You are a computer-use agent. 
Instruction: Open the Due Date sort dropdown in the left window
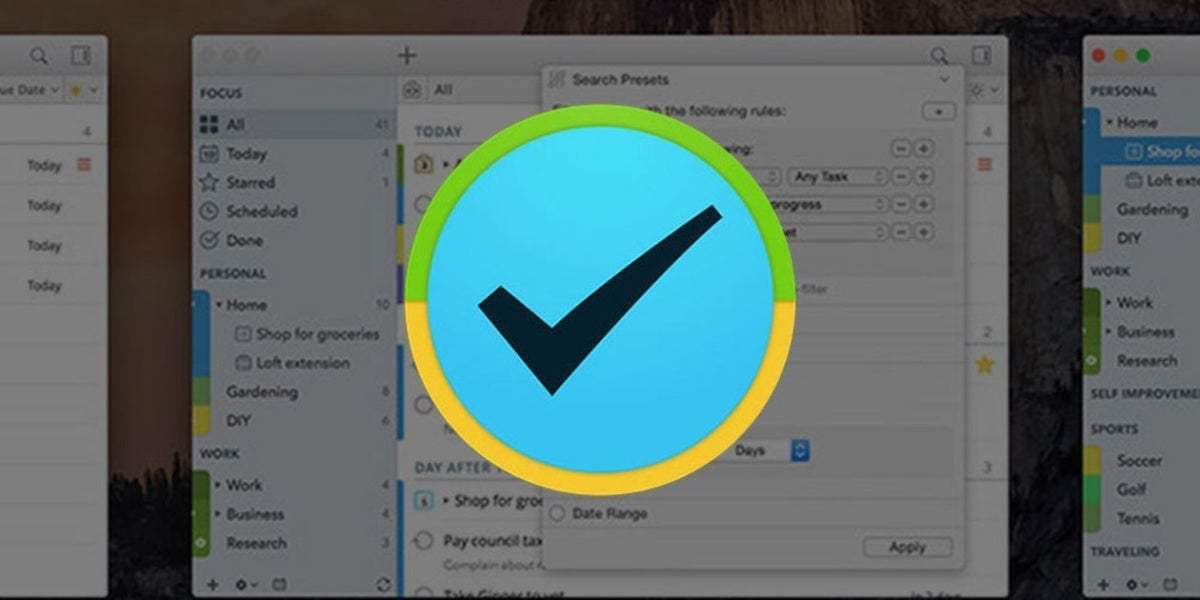click(31, 90)
